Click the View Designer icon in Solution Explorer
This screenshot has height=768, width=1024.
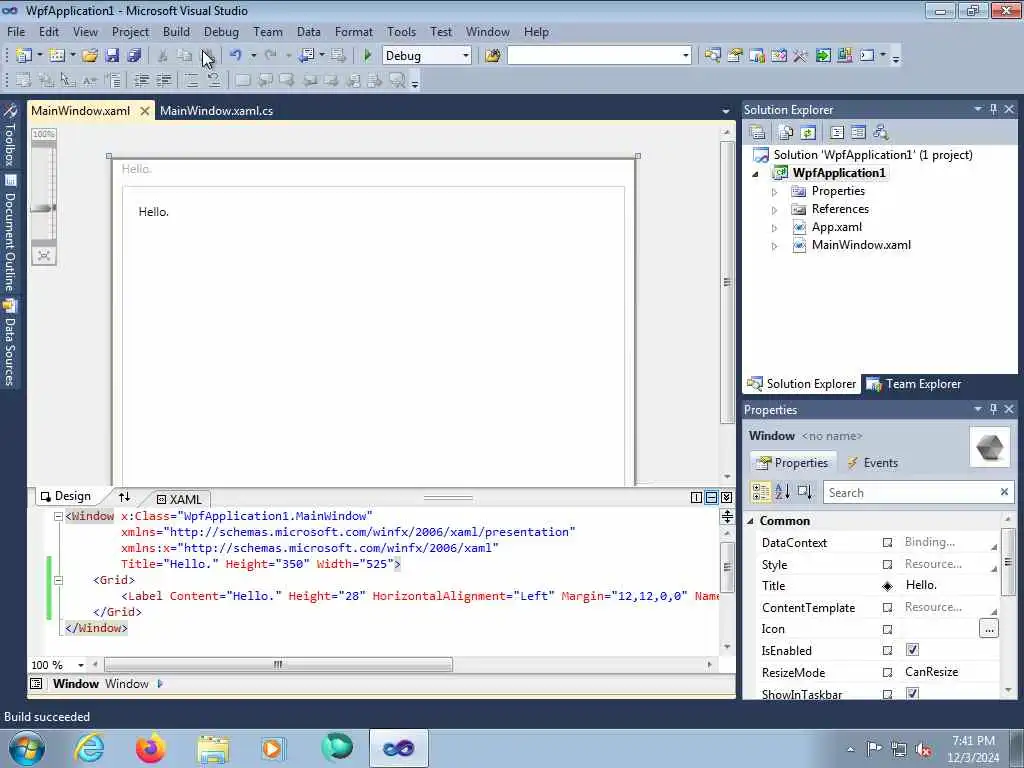pyautogui.click(x=858, y=133)
